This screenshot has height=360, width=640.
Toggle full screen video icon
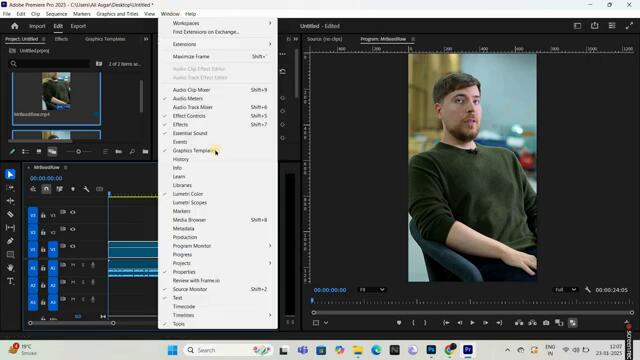pos(629,26)
